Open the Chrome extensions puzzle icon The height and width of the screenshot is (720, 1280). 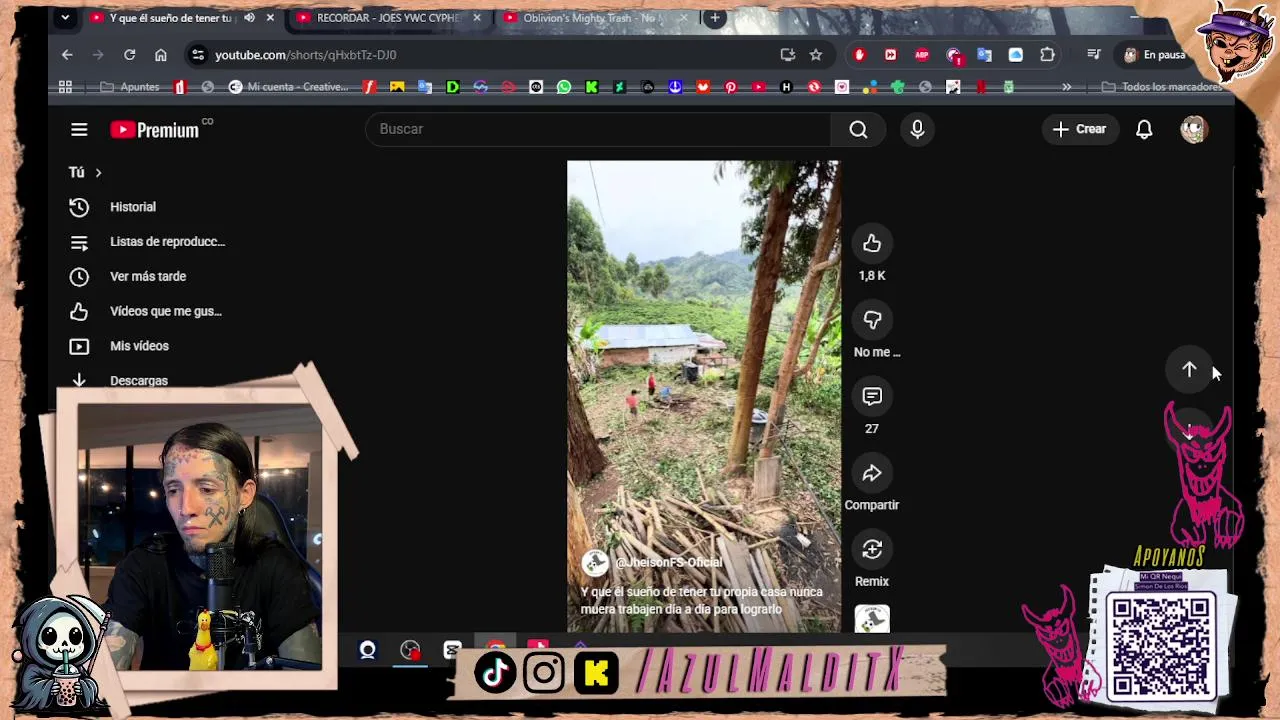click(x=1047, y=55)
